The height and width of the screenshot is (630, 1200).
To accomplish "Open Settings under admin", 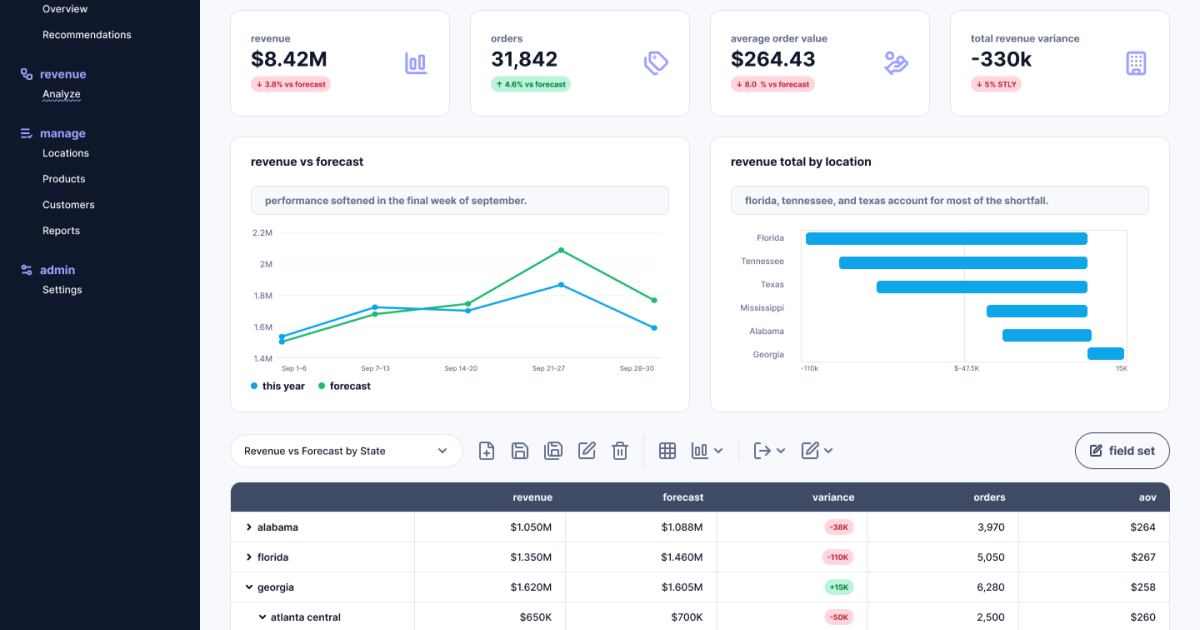I will tap(62, 290).
